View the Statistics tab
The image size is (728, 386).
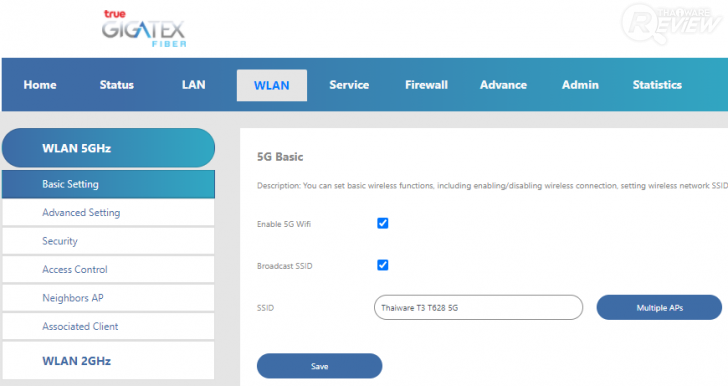pos(657,85)
